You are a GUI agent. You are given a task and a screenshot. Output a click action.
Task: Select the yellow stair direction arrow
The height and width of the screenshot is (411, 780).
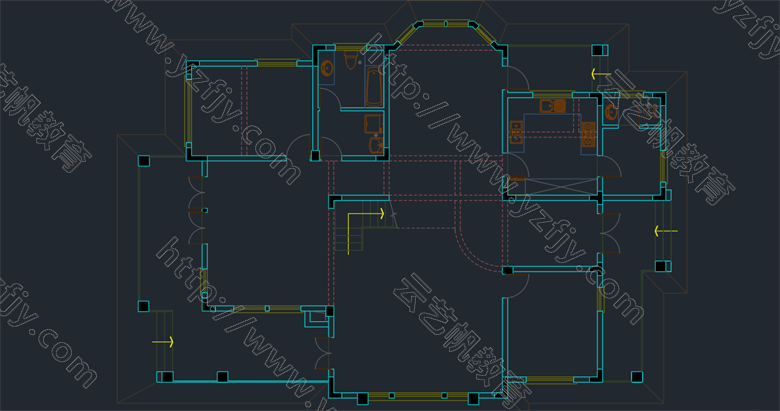click(x=366, y=233)
